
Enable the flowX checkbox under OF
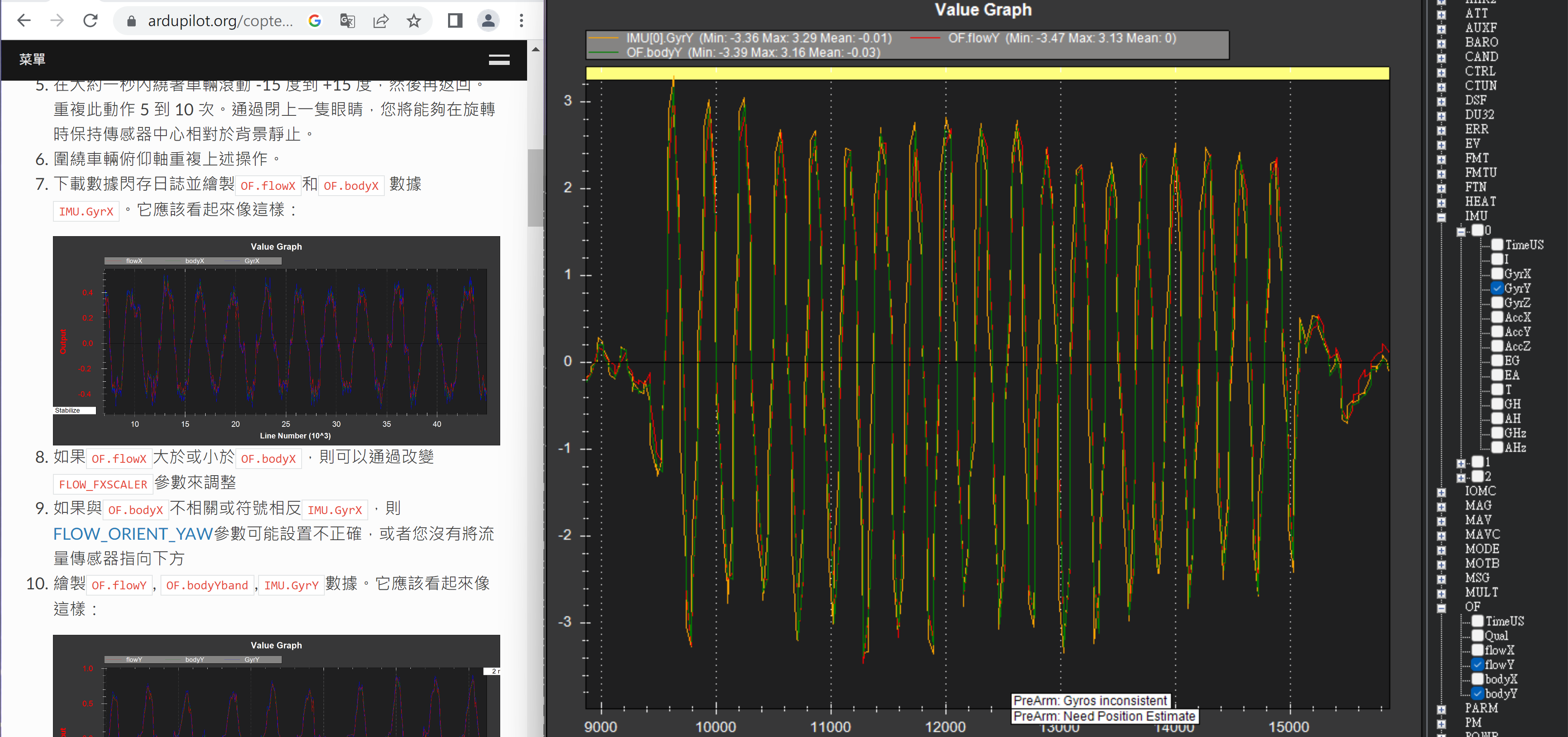1478,650
